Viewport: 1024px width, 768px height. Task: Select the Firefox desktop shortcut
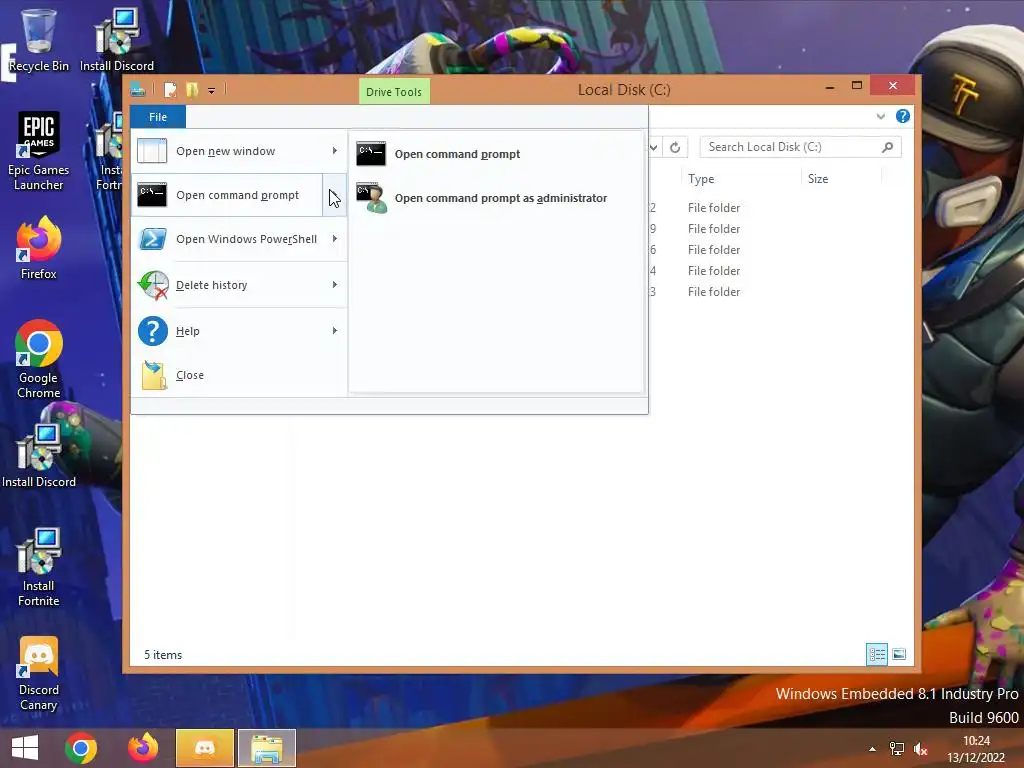coord(38,248)
